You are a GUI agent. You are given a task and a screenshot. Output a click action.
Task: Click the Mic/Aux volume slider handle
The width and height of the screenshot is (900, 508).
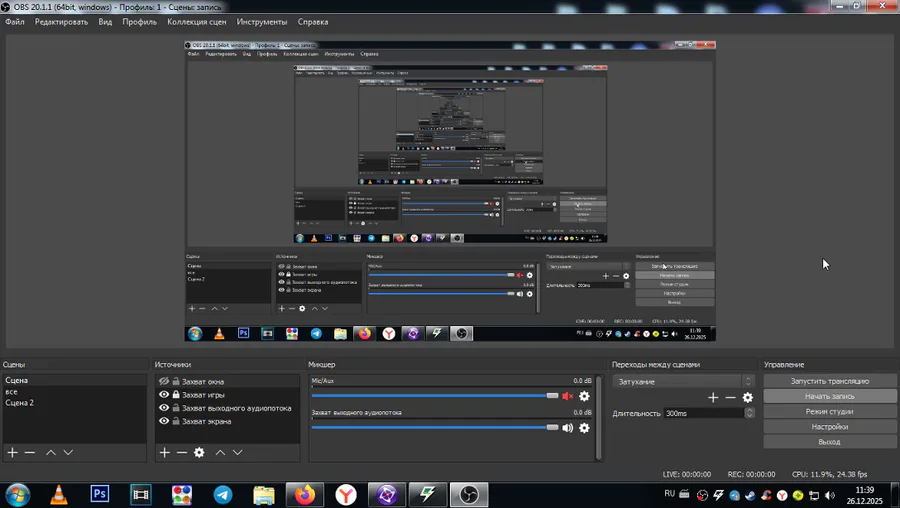552,395
